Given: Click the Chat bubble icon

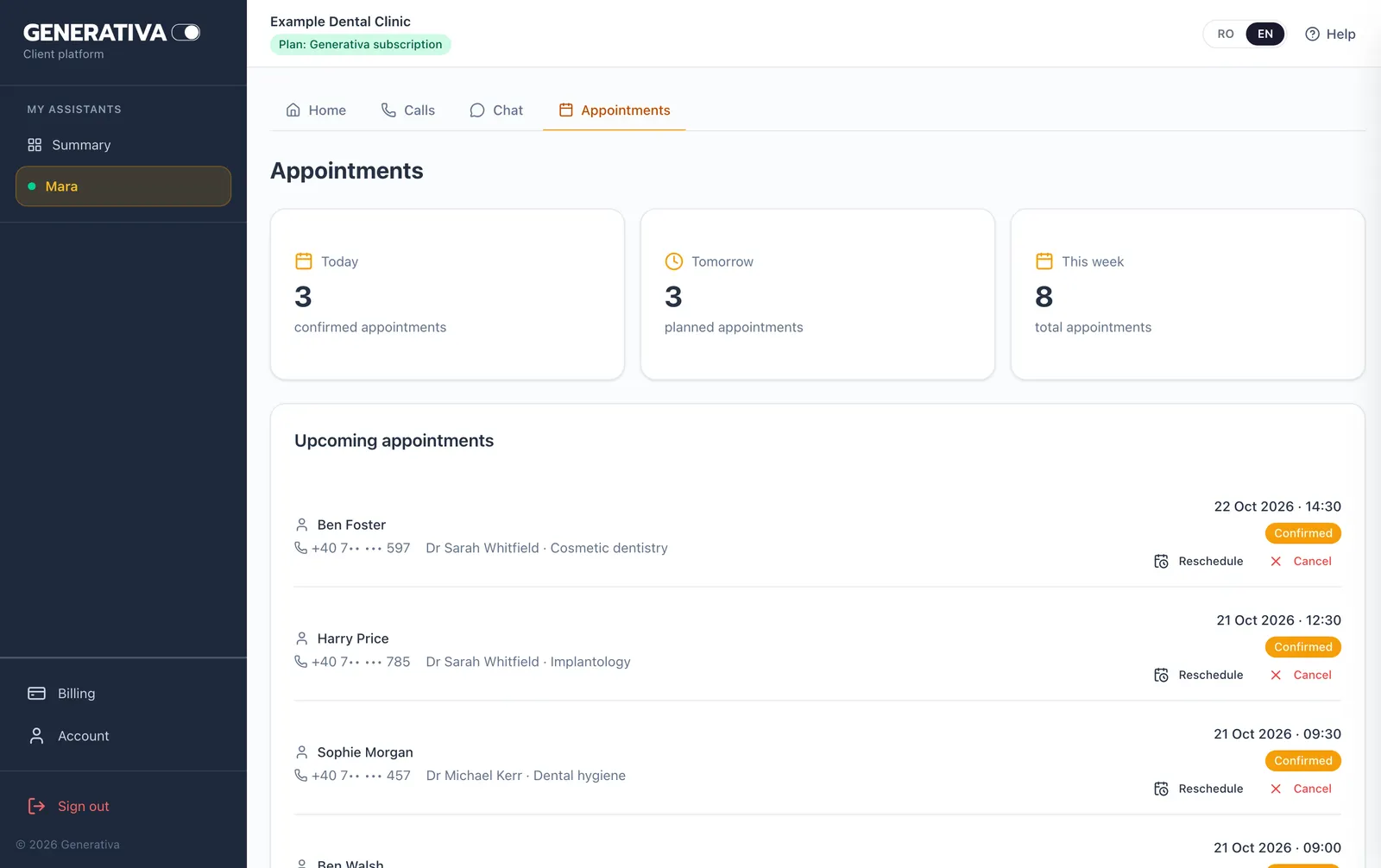Looking at the screenshot, I should pos(477,110).
